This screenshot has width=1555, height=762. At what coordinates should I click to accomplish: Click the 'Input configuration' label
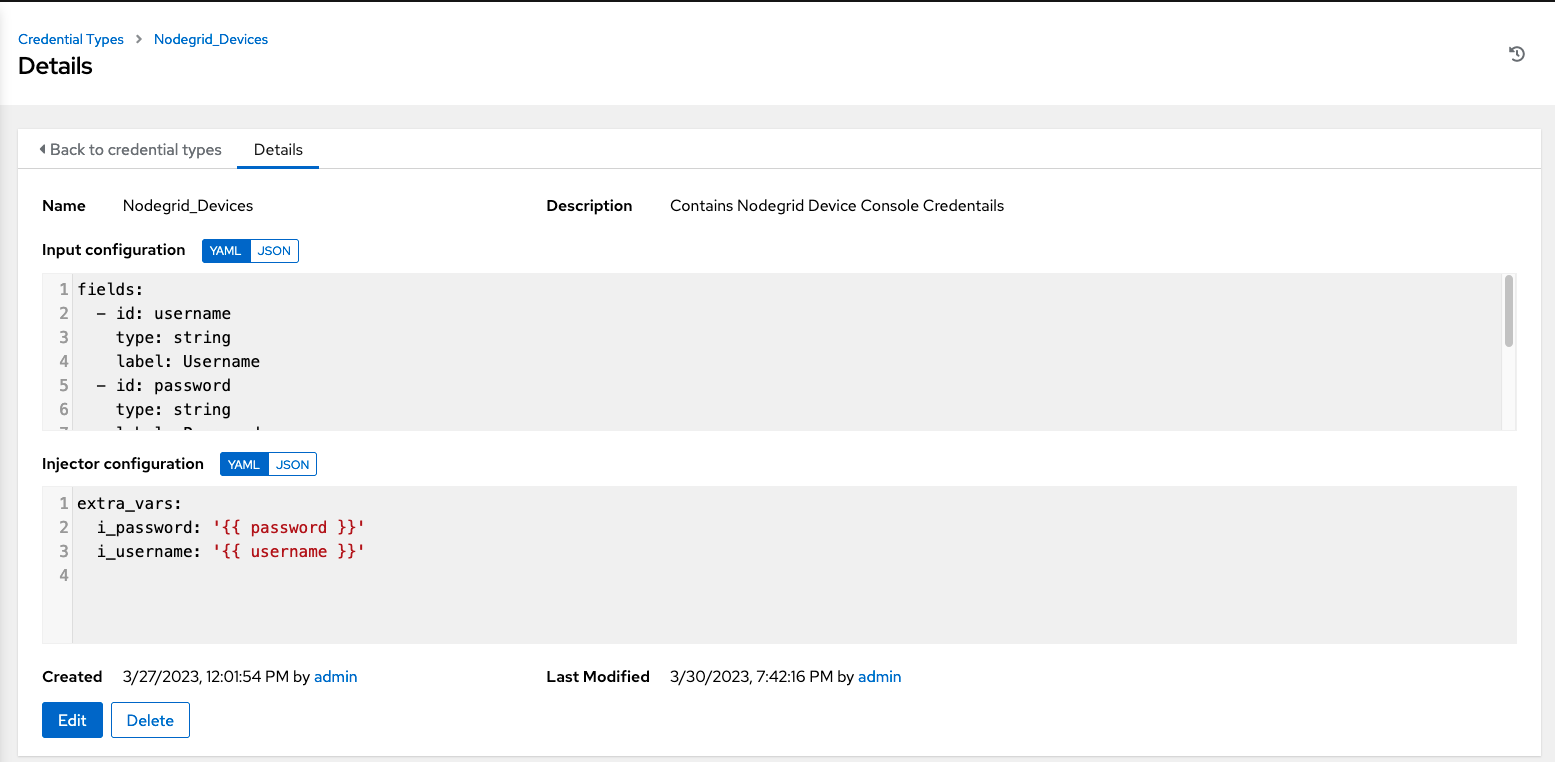114,250
